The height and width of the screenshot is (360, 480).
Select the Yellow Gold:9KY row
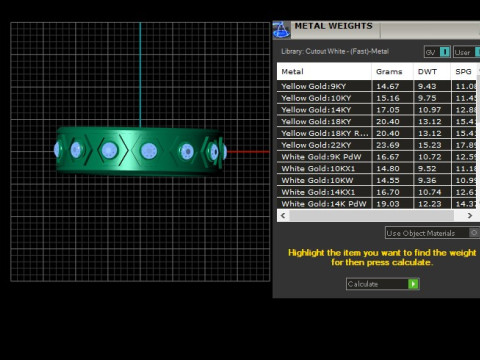tap(377, 86)
